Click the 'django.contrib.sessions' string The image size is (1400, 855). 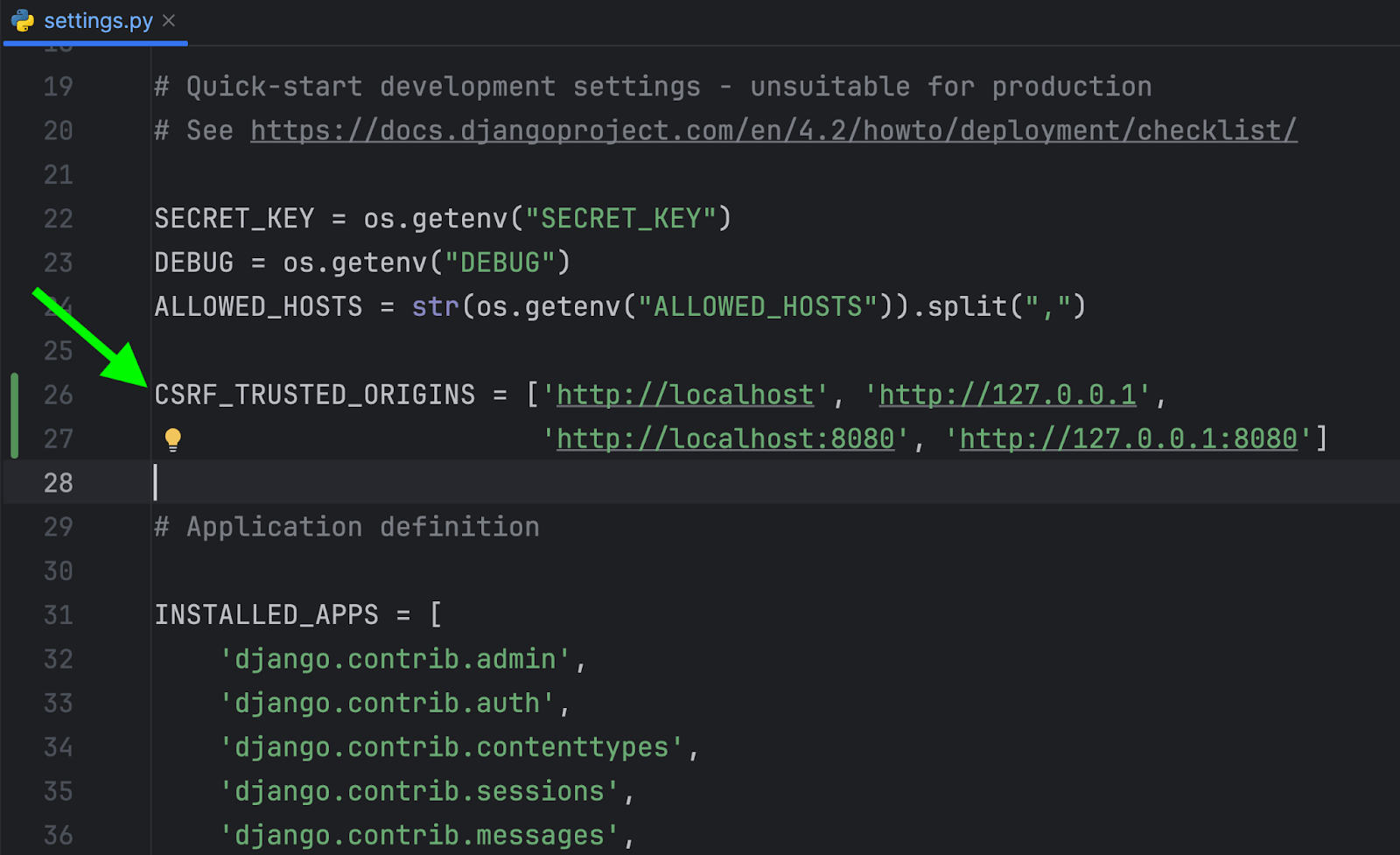pyautogui.click(x=419, y=791)
